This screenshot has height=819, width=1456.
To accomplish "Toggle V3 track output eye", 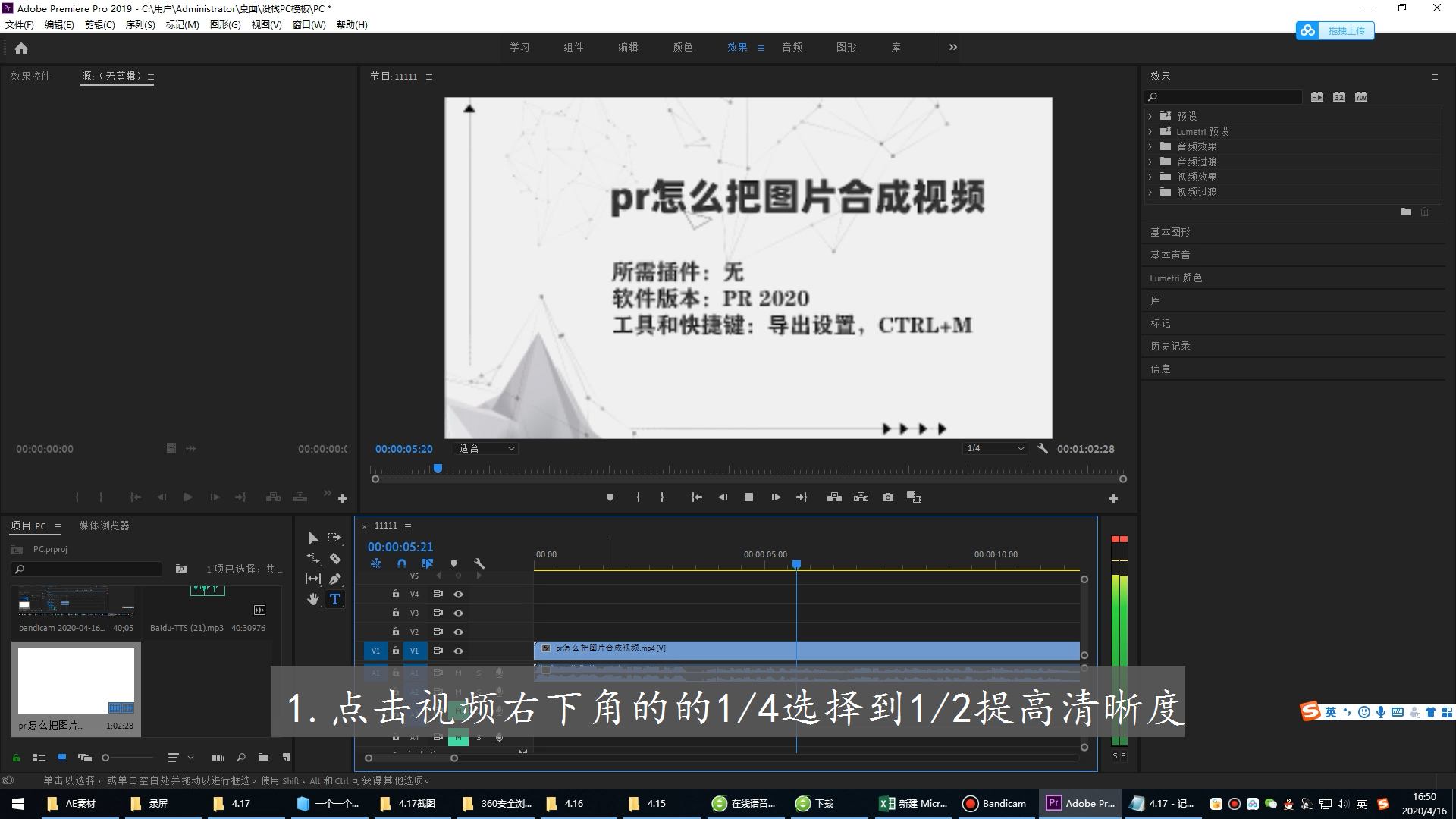I will tap(458, 613).
